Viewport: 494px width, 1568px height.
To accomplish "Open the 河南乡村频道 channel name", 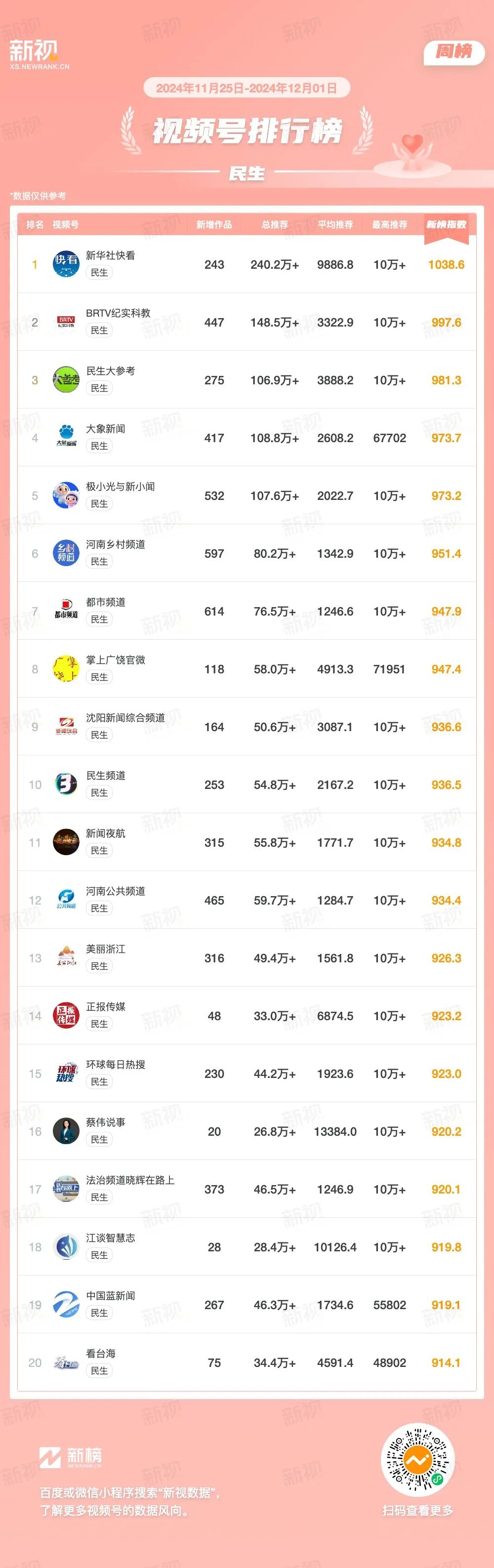I will click(x=116, y=544).
